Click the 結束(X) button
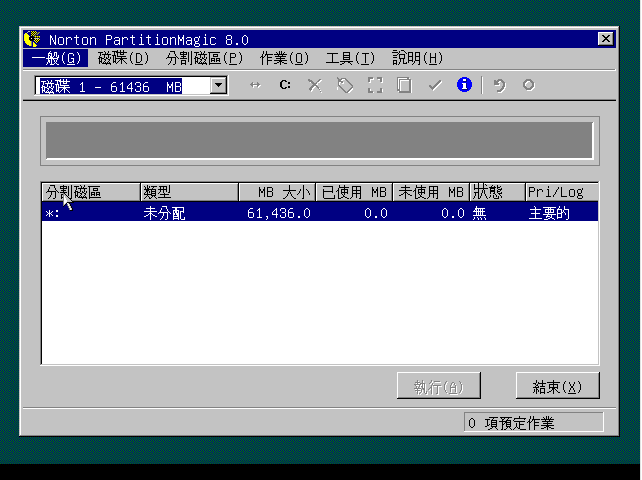The image size is (642, 480). pos(557,385)
